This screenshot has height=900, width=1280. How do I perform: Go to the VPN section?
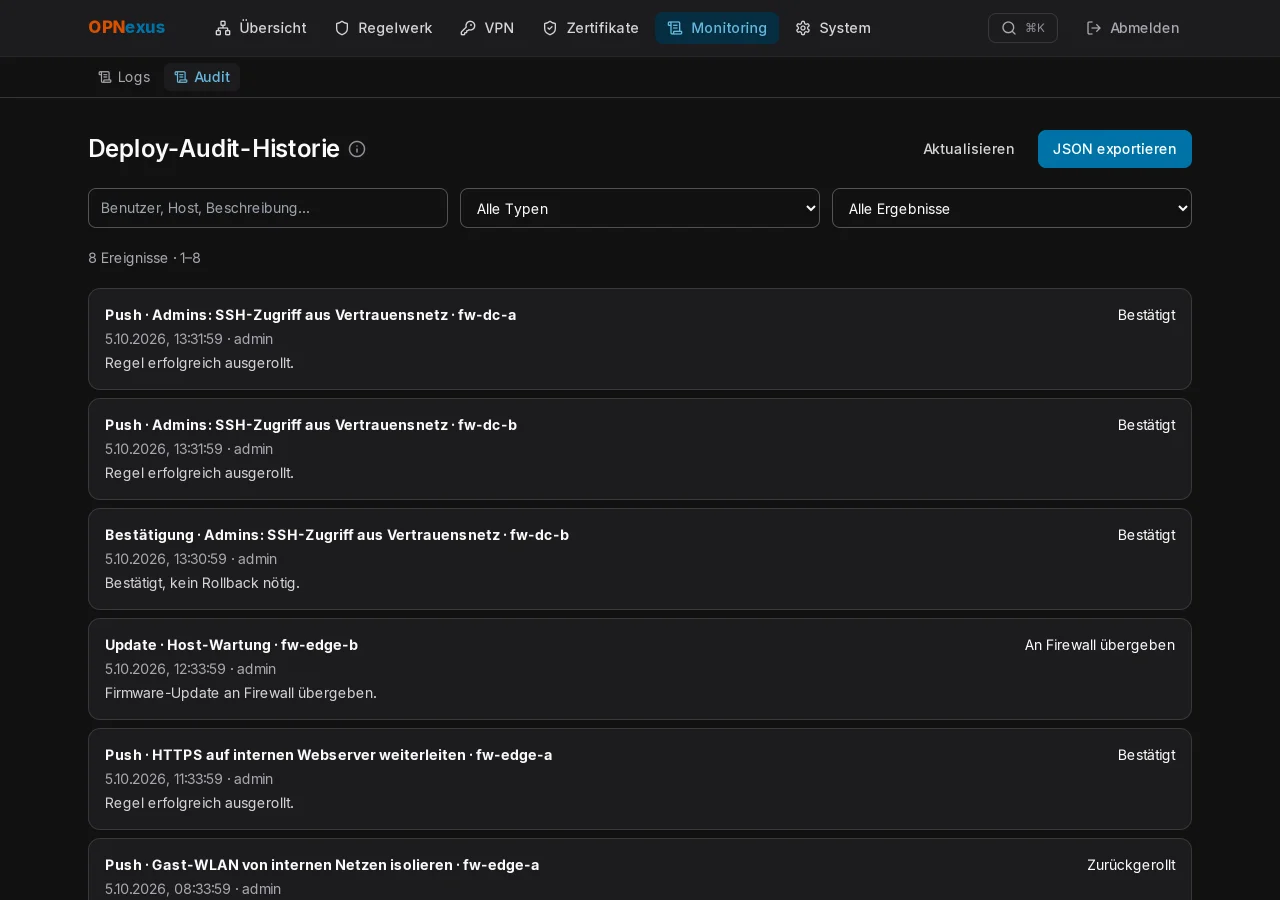point(487,28)
